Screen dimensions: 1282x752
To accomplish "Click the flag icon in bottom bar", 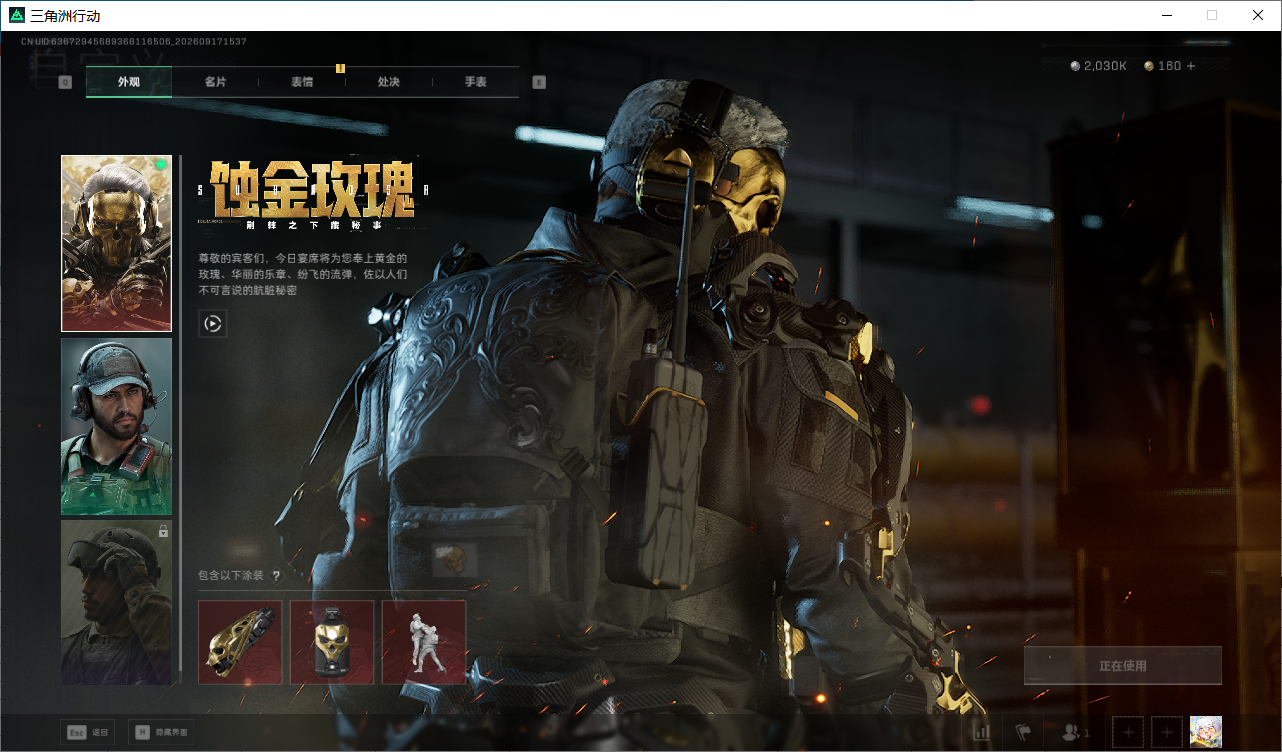I will [x=1023, y=733].
